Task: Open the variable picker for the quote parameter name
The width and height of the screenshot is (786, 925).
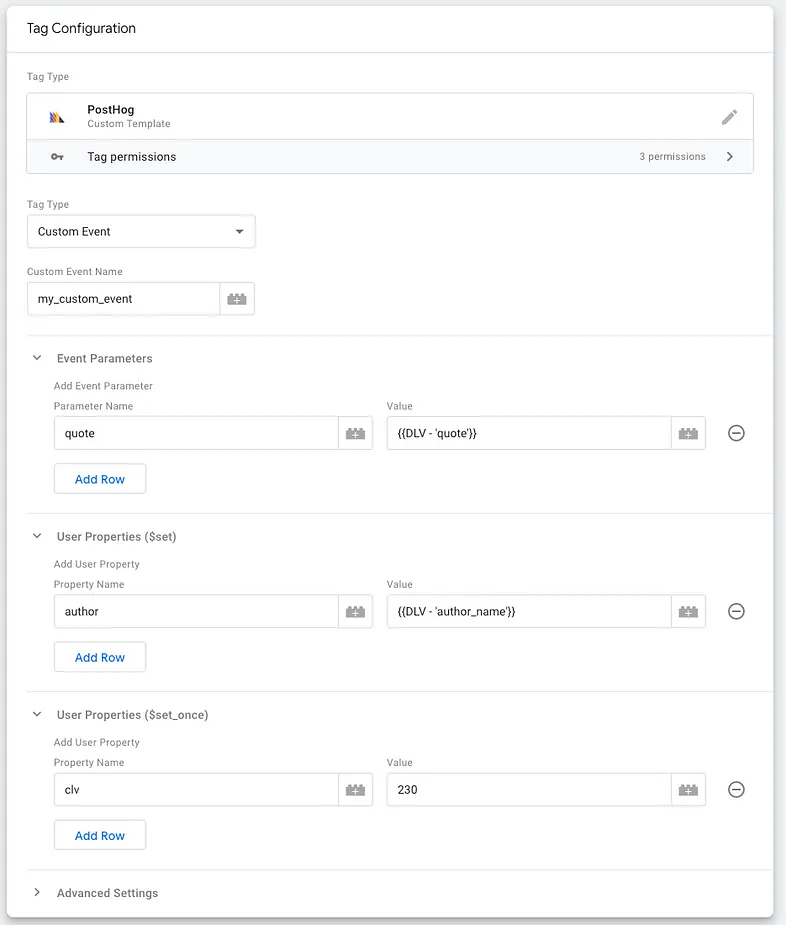Action: pyautogui.click(x=355, y=432)
